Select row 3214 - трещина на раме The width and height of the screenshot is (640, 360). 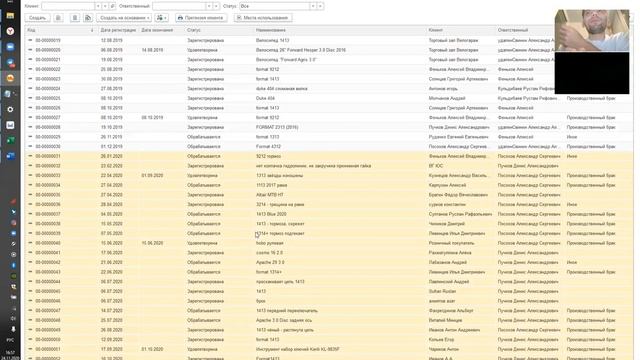click(x=329, y=204)
